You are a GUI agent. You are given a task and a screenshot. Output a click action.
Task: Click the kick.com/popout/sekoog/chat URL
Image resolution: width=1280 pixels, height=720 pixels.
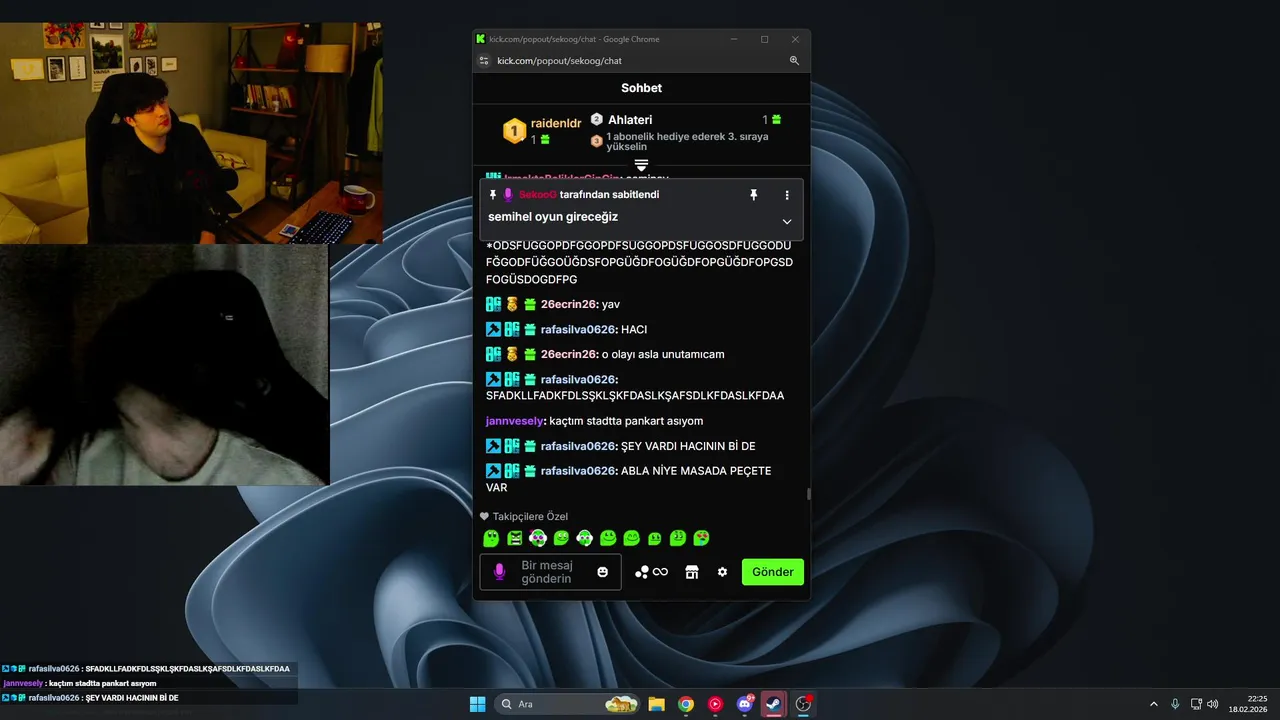559,61
